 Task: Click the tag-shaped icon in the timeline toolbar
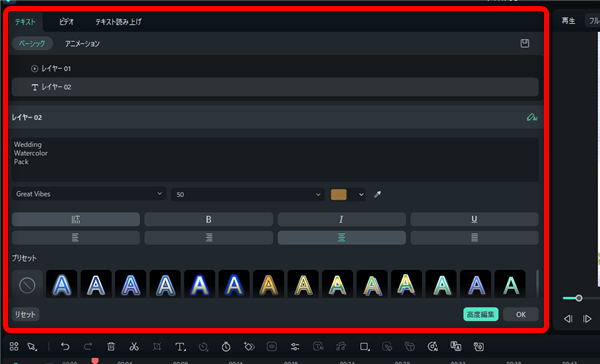pos(249,347)
